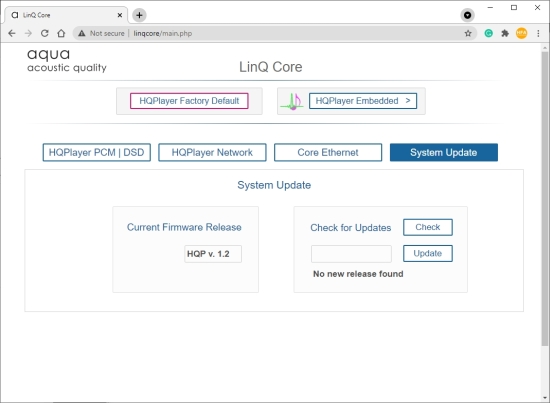
Task: Click the scrollbar down arrow
Action: (545, 398)
